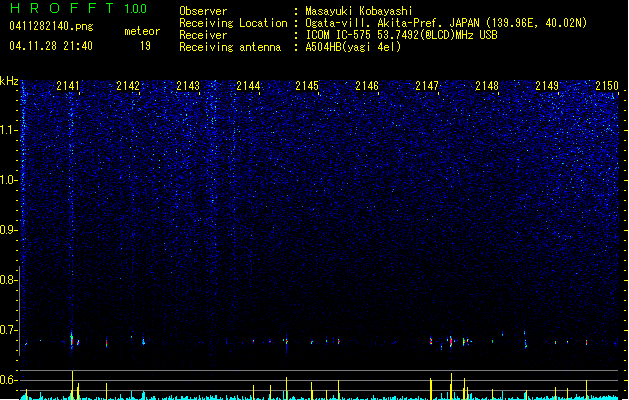629x400 pixels.
Task: Click the HROFFT title text
Action: pos(62,8)
